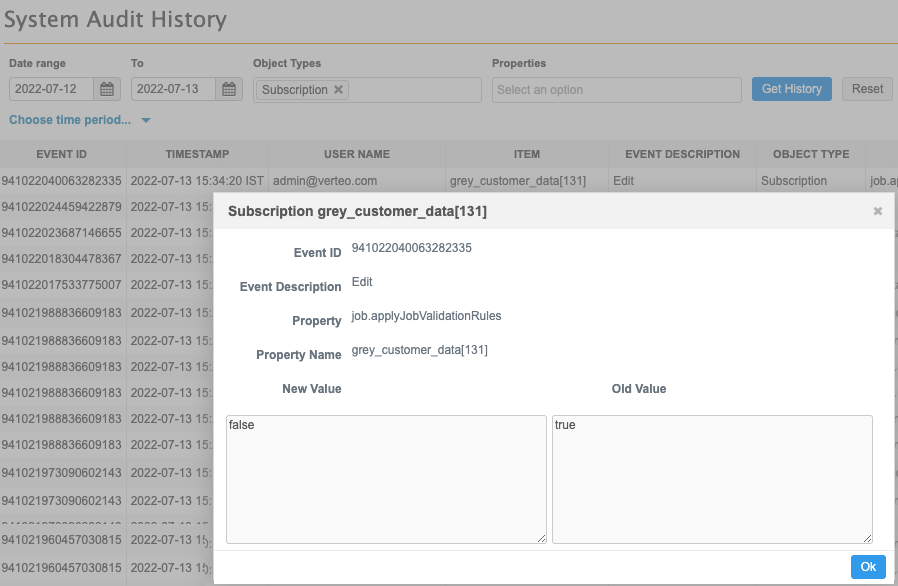Confirm dialog with Ok button
This screenshot has width=898, height=586.
click(x=867, y=567)
